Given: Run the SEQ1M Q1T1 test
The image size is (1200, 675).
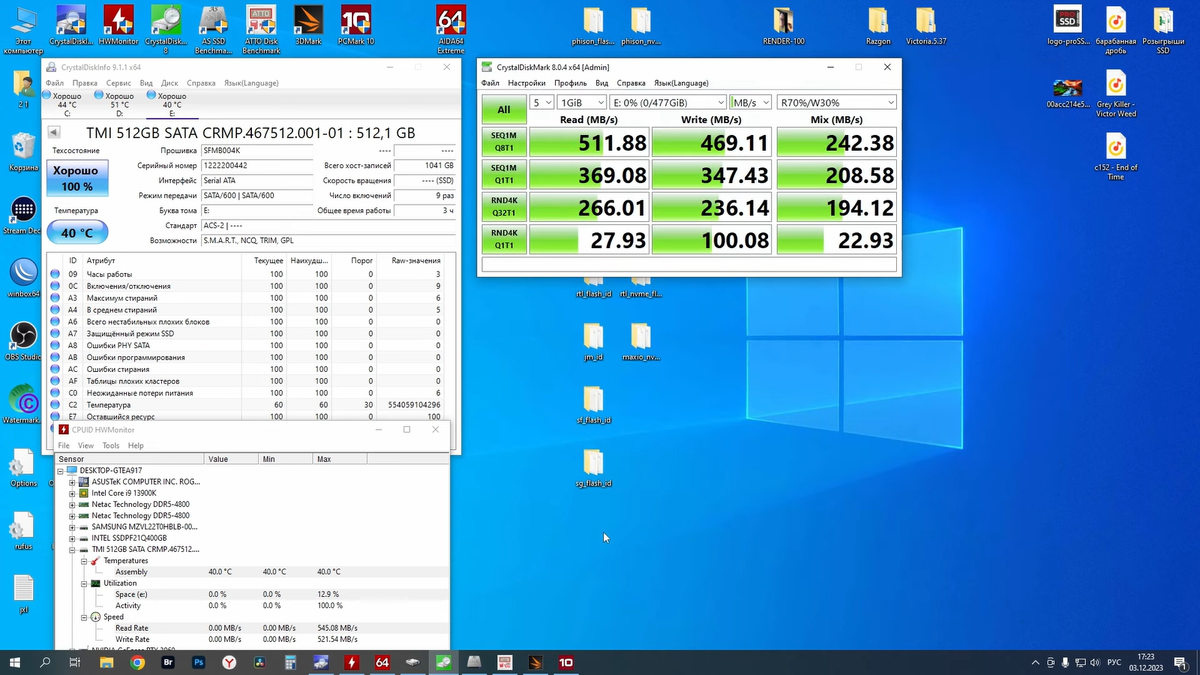Looking at the screenshot, I should click(503, 175).
